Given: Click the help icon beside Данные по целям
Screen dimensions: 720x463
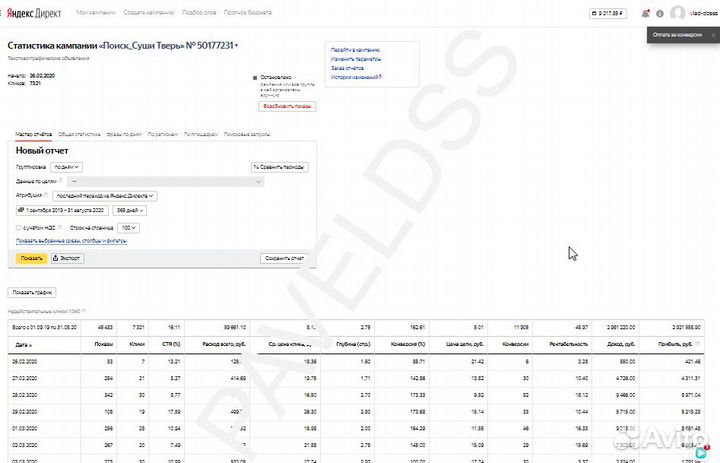Looking at the screenshot, I should click(59, 181).
